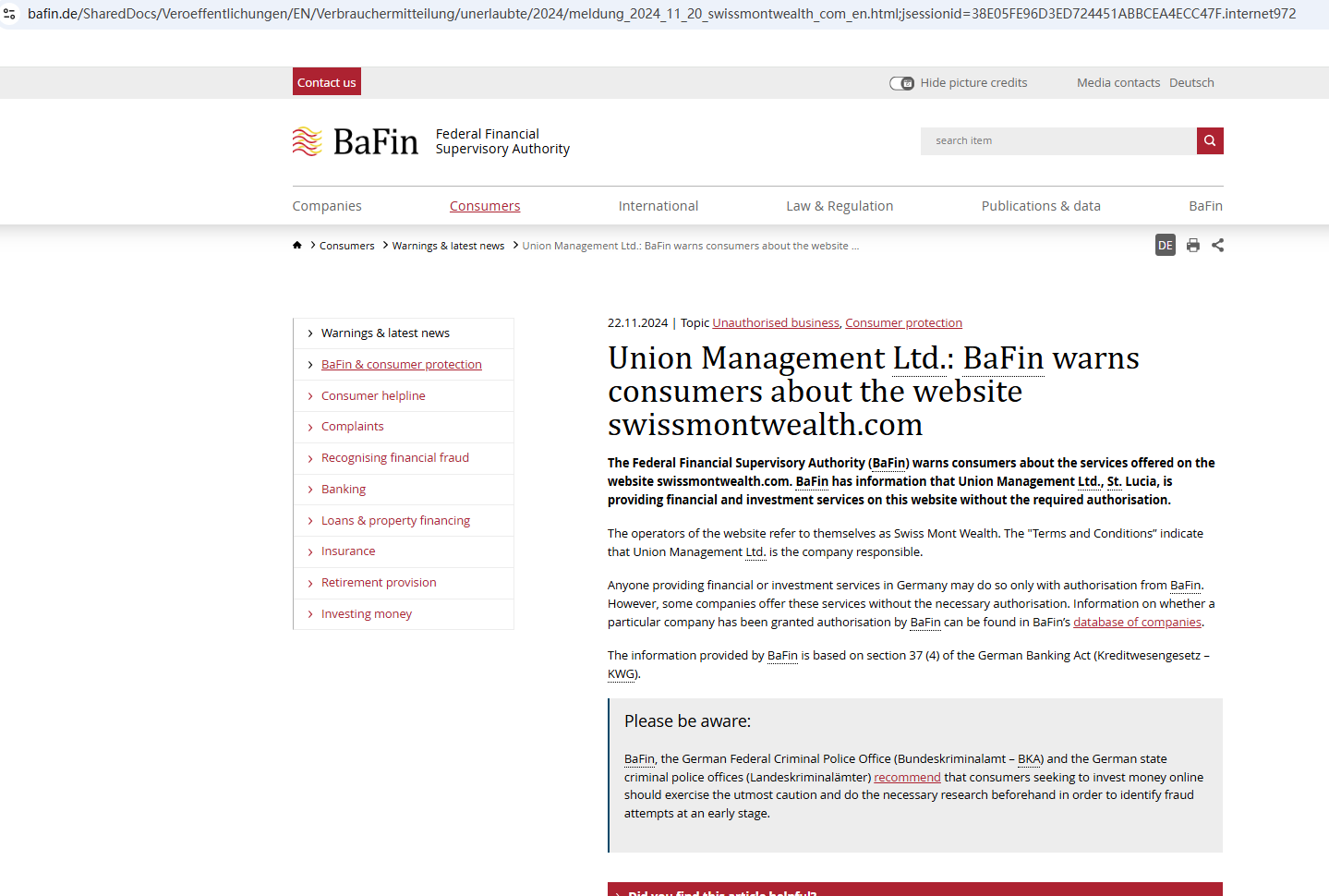The width and height of the screenshot is (1329, 896).
Task: Click the red search magnifier button
Action: (x=1210, y=140)
